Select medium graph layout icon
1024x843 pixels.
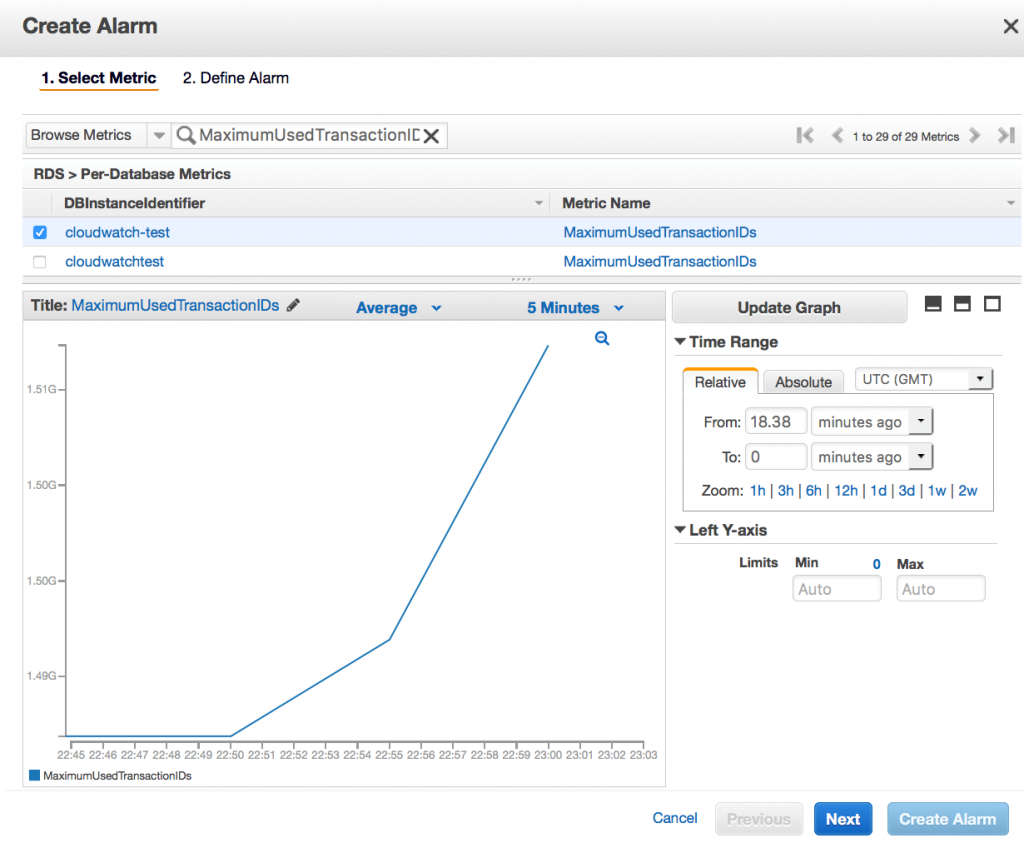962,304
